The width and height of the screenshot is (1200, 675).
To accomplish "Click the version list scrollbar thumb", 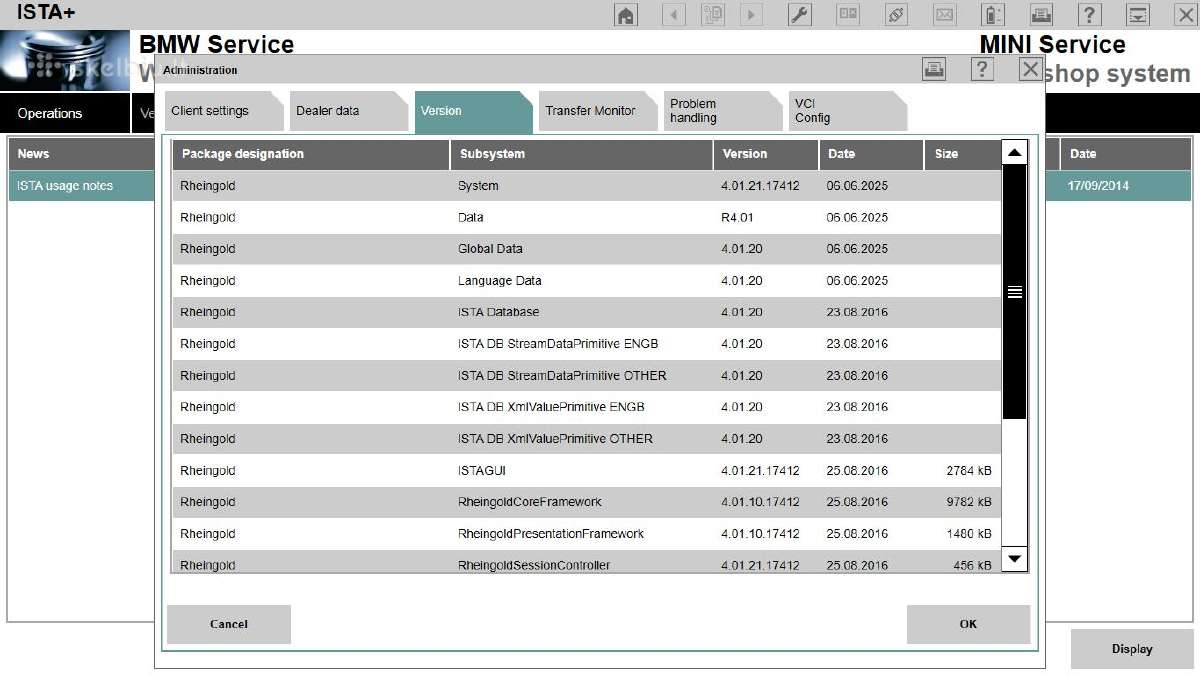I will pyautogui.click(x=1015, y=292).
